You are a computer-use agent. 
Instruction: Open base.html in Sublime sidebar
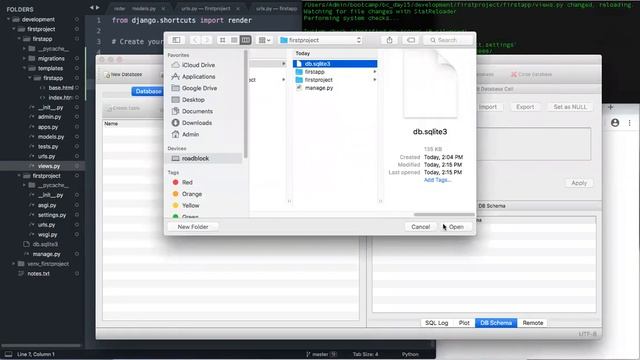(x=61, y=88)
